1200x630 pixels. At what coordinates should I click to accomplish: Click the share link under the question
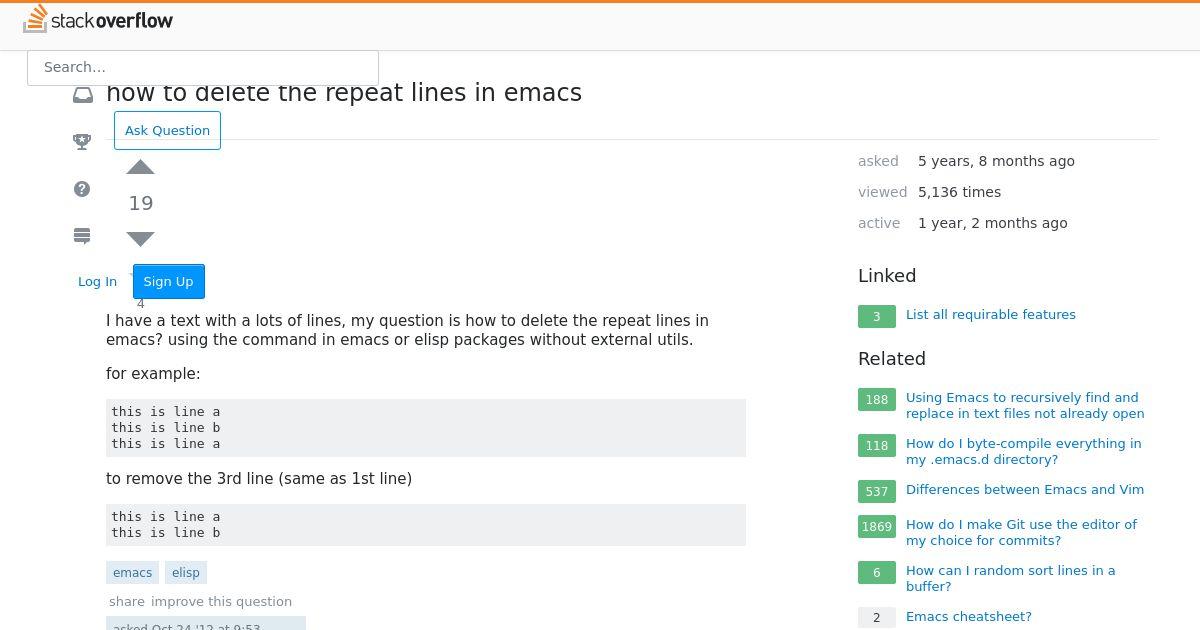[127, 602]
